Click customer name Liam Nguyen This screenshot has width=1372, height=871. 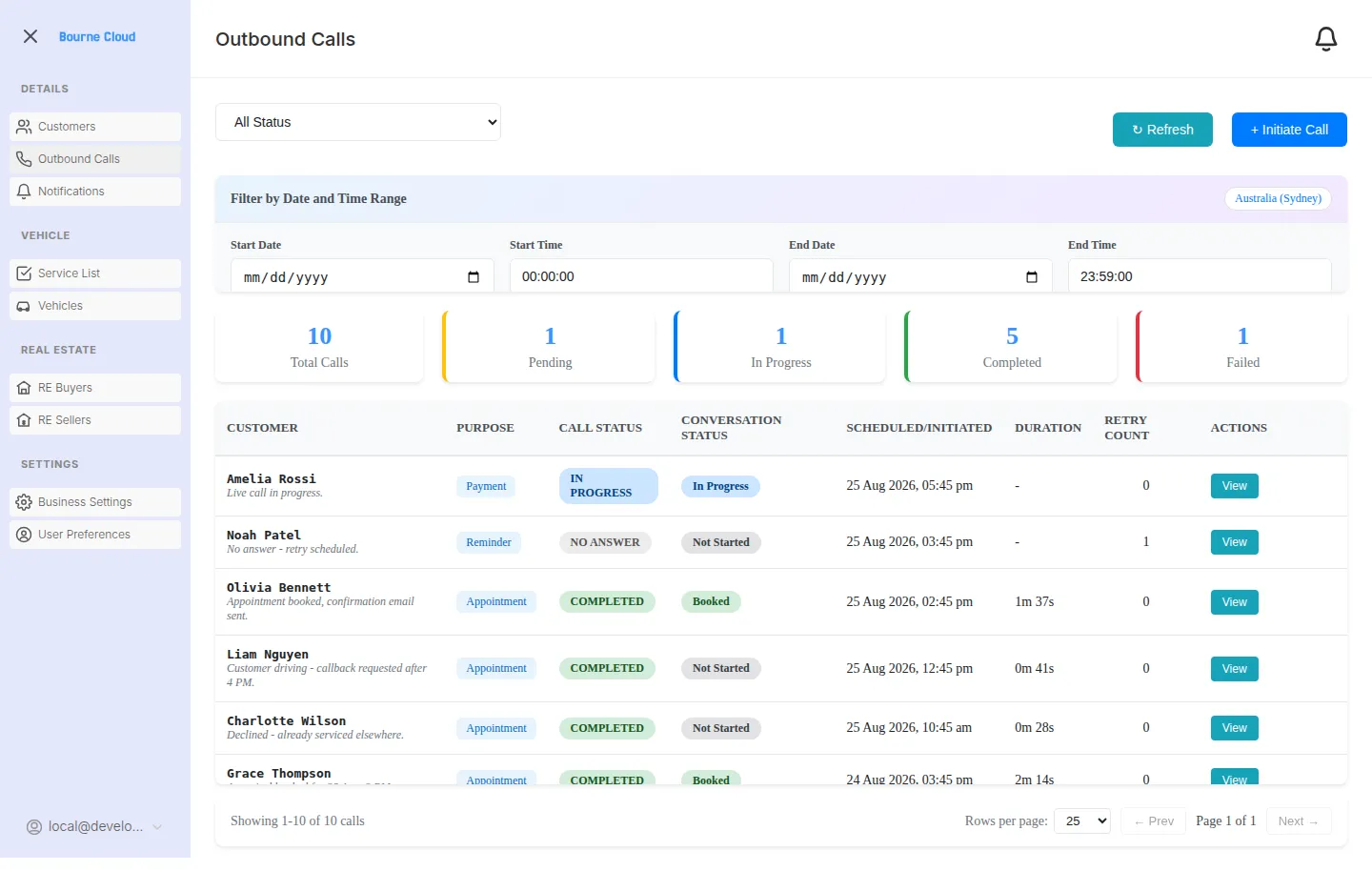[268, 655]
